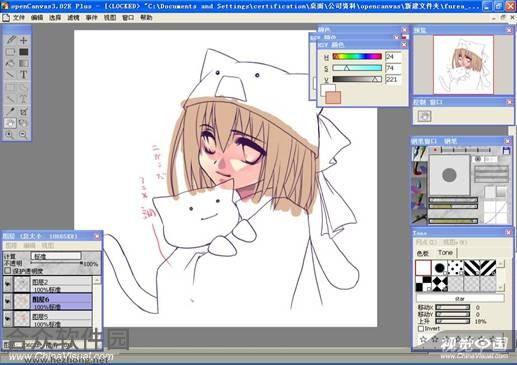Select the large black dot tone pattern
The height and width of the screenshot is (365, 517).
439,267
